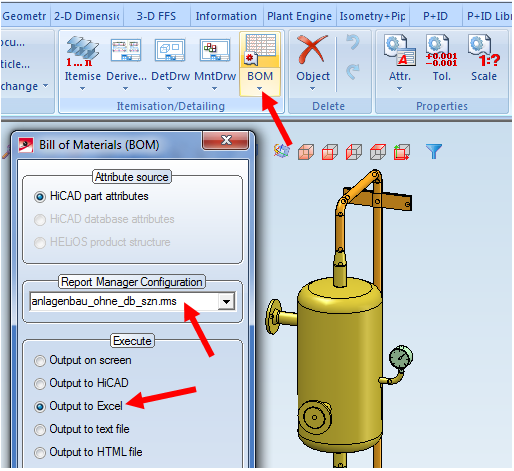Switch to P+ID tab
514x471 pixels.
point(435,16)
